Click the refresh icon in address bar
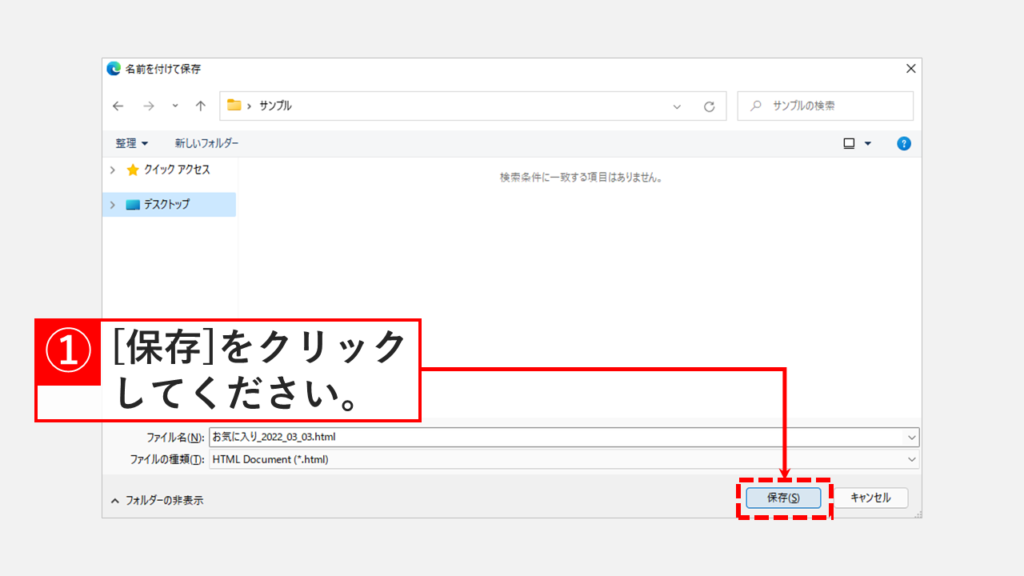Viewport: 1024px width, 576px height. [709, 106]
